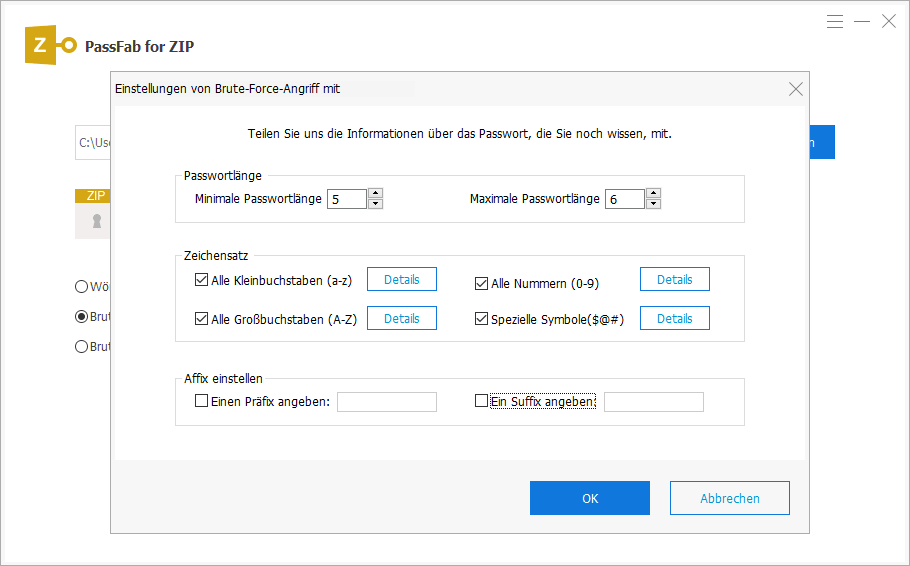Click the Maximale Passwortlänge value field
The width and height of the screenshot is (910, 566).
(625, 199)
